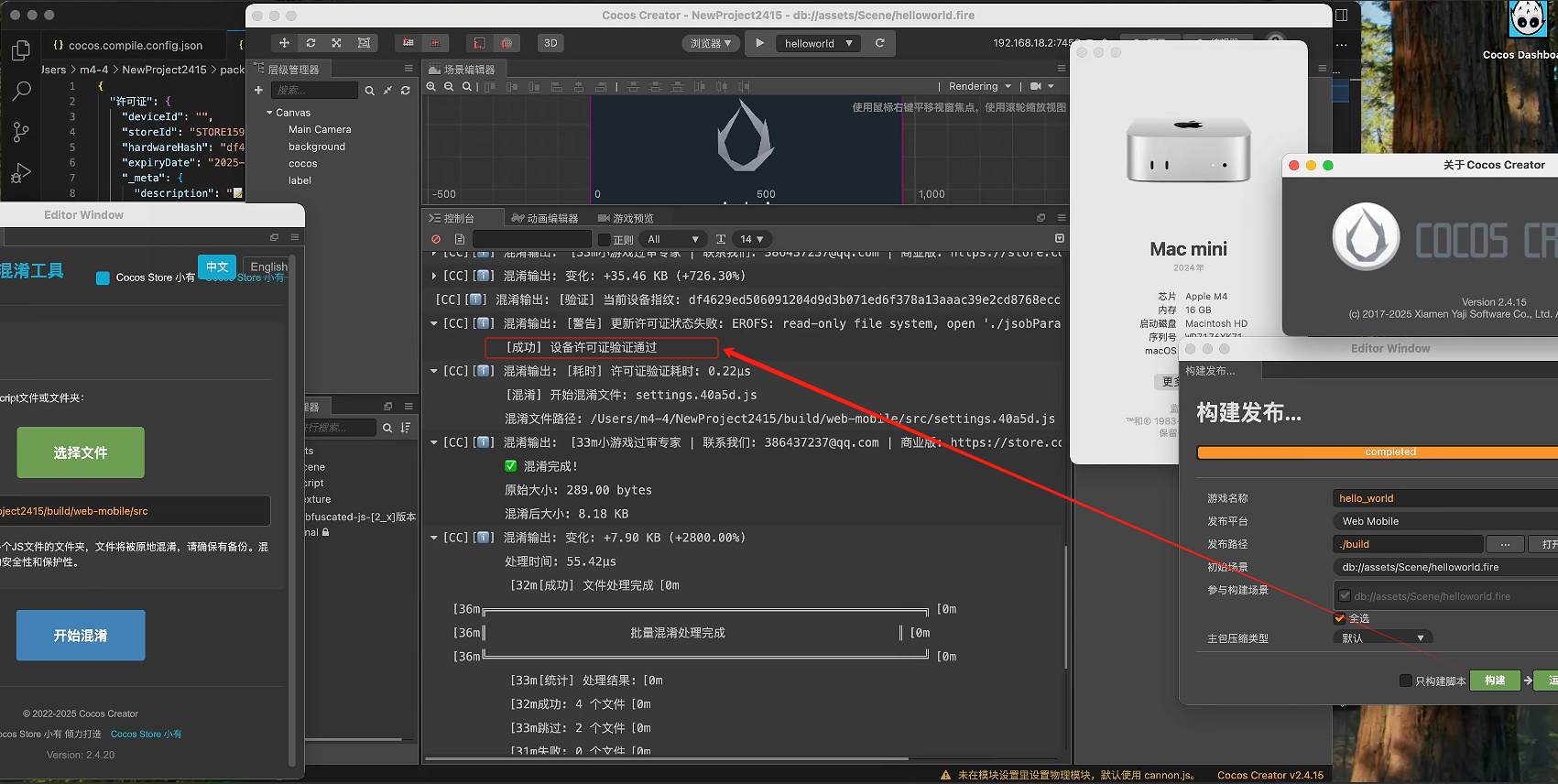1558x784 pixels.
Task: Select the background node
Action: click(317, 147)
